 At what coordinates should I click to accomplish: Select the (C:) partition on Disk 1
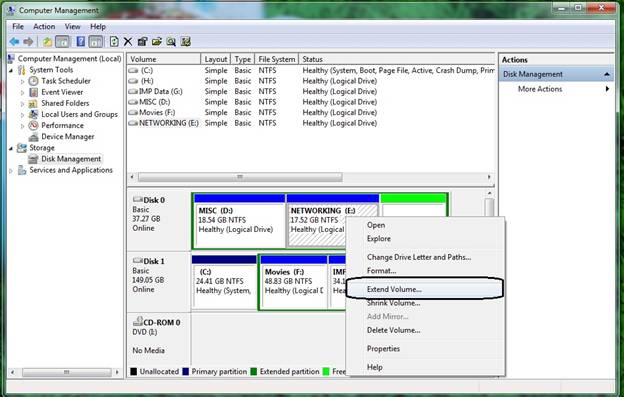pyautogui.click(x=224, y=282)
